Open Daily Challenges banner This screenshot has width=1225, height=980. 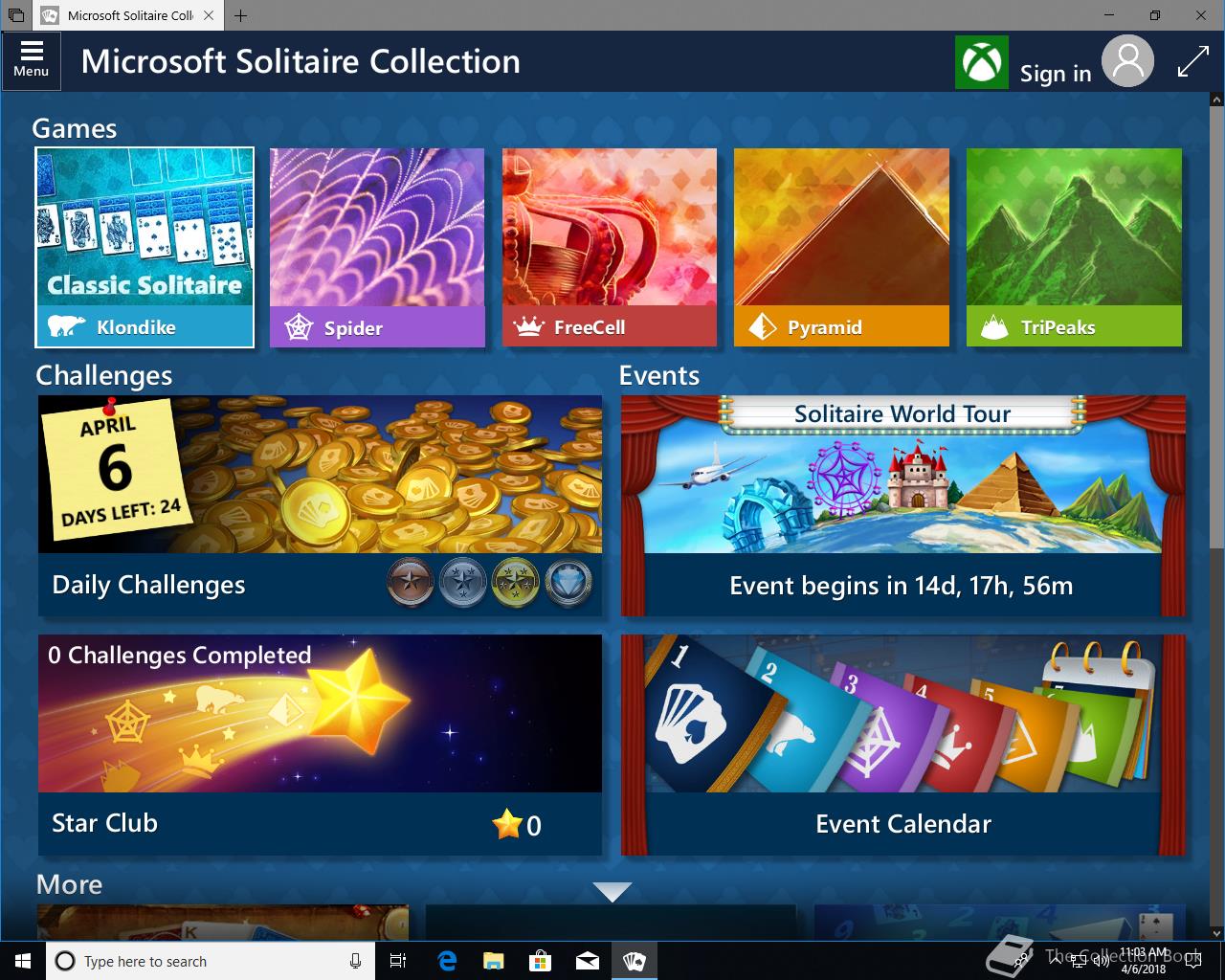pos(320,505)
